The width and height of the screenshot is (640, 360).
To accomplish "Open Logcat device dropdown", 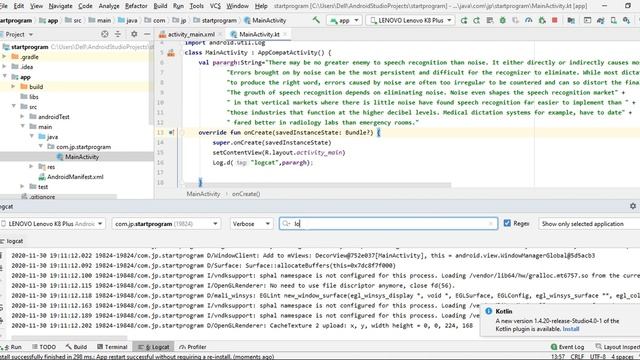I will tap(52, 224).
